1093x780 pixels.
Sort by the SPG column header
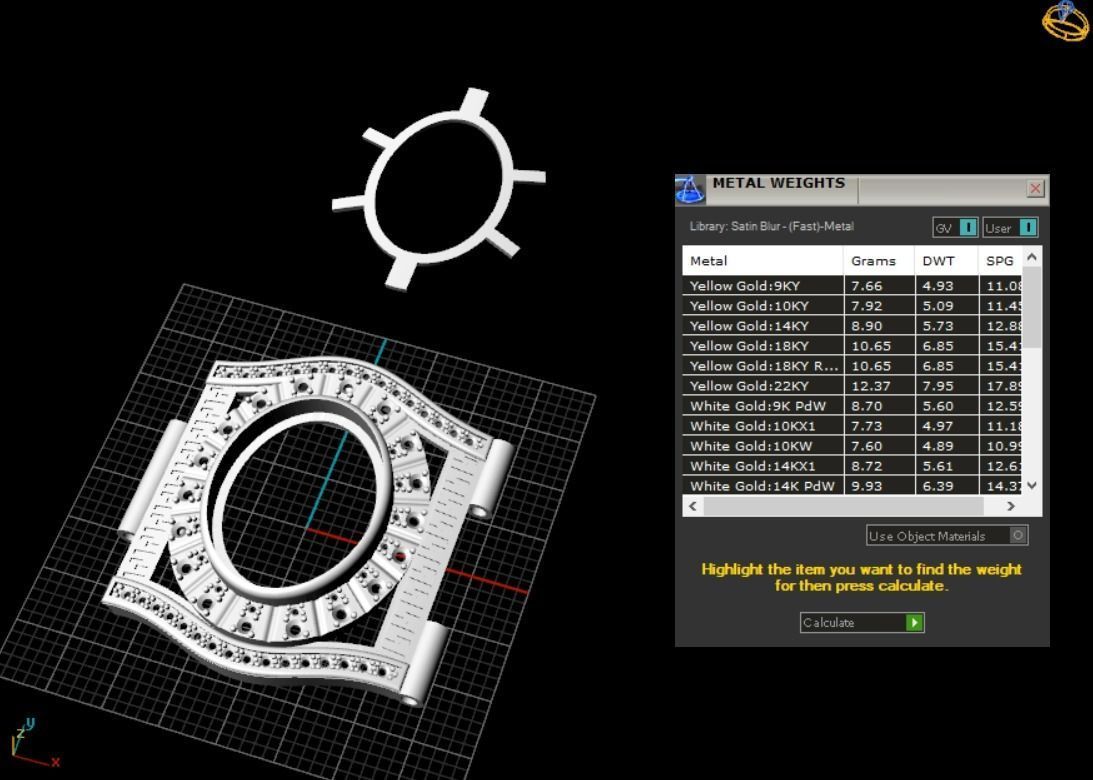click(1000, 261)
